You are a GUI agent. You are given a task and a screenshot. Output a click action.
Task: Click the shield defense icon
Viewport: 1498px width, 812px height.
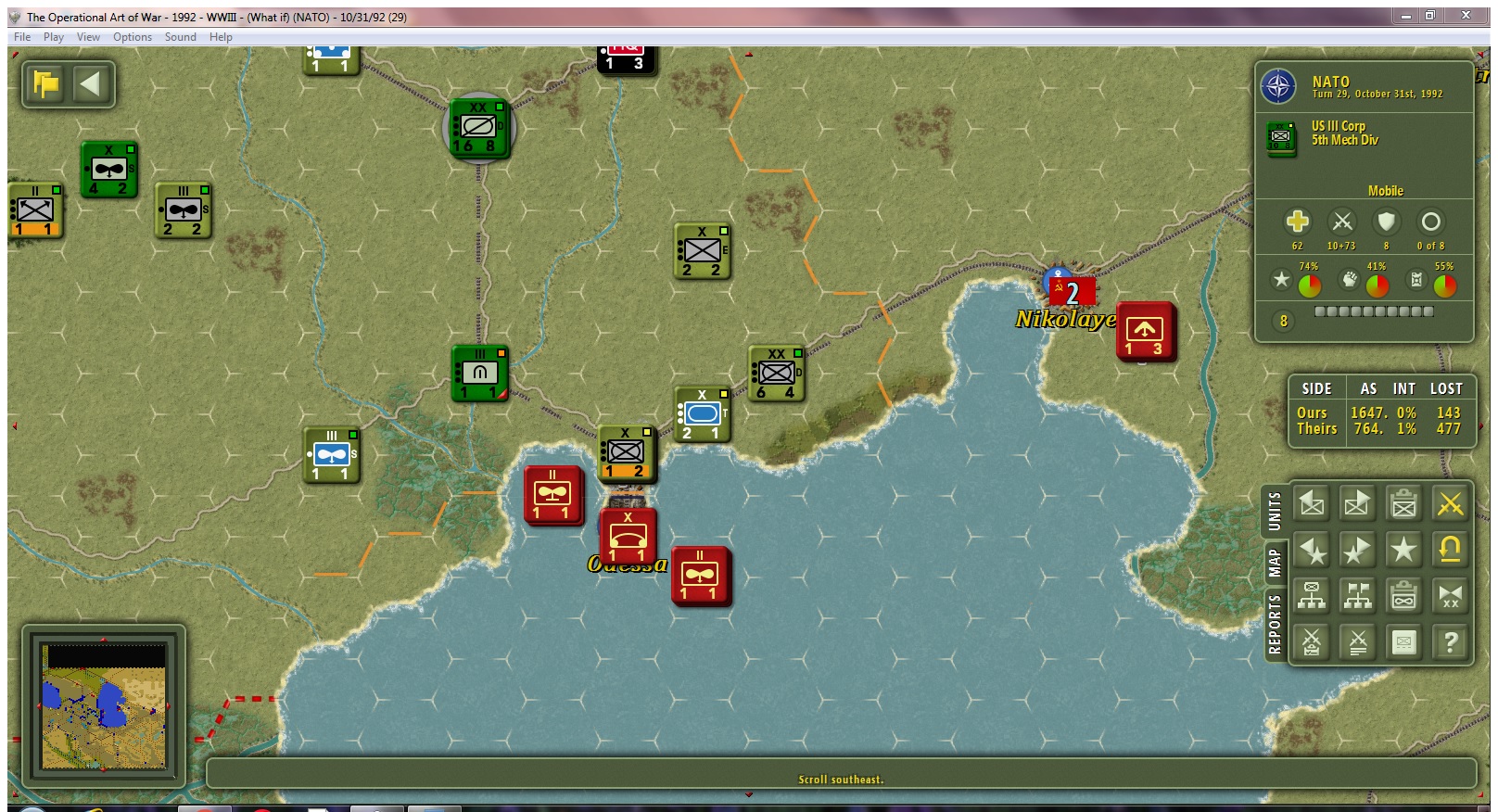tap(1386, 222)
